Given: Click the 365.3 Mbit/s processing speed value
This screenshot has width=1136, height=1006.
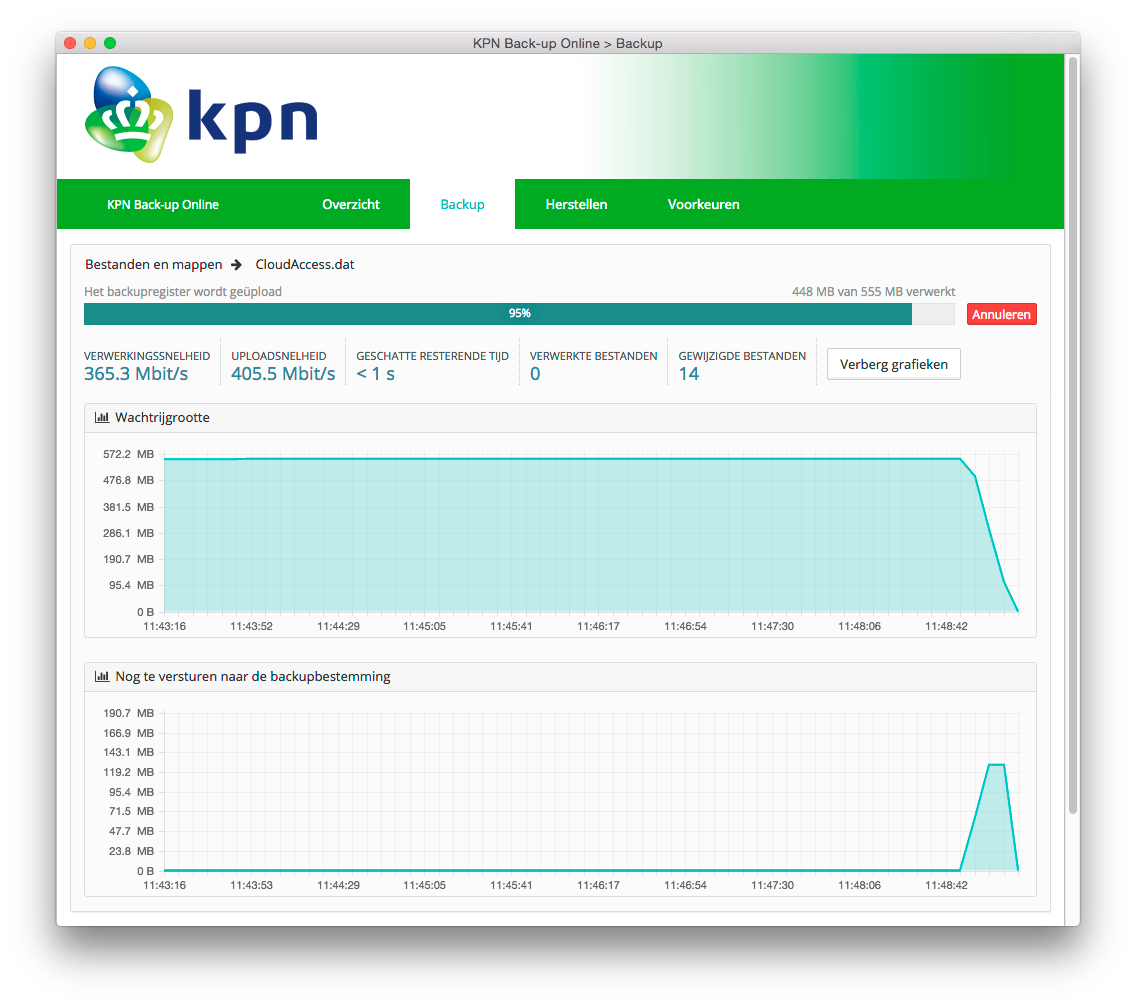Looking at the screenshot, I should pos(135,374).
